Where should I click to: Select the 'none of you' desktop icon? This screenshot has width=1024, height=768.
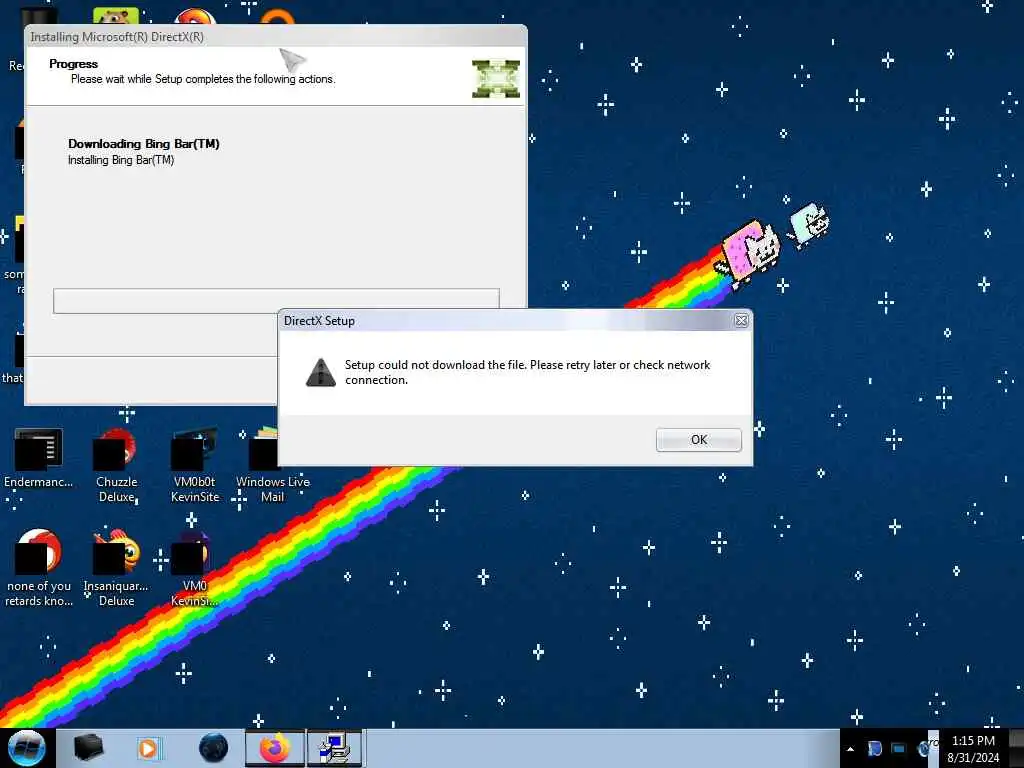point(39,568)
